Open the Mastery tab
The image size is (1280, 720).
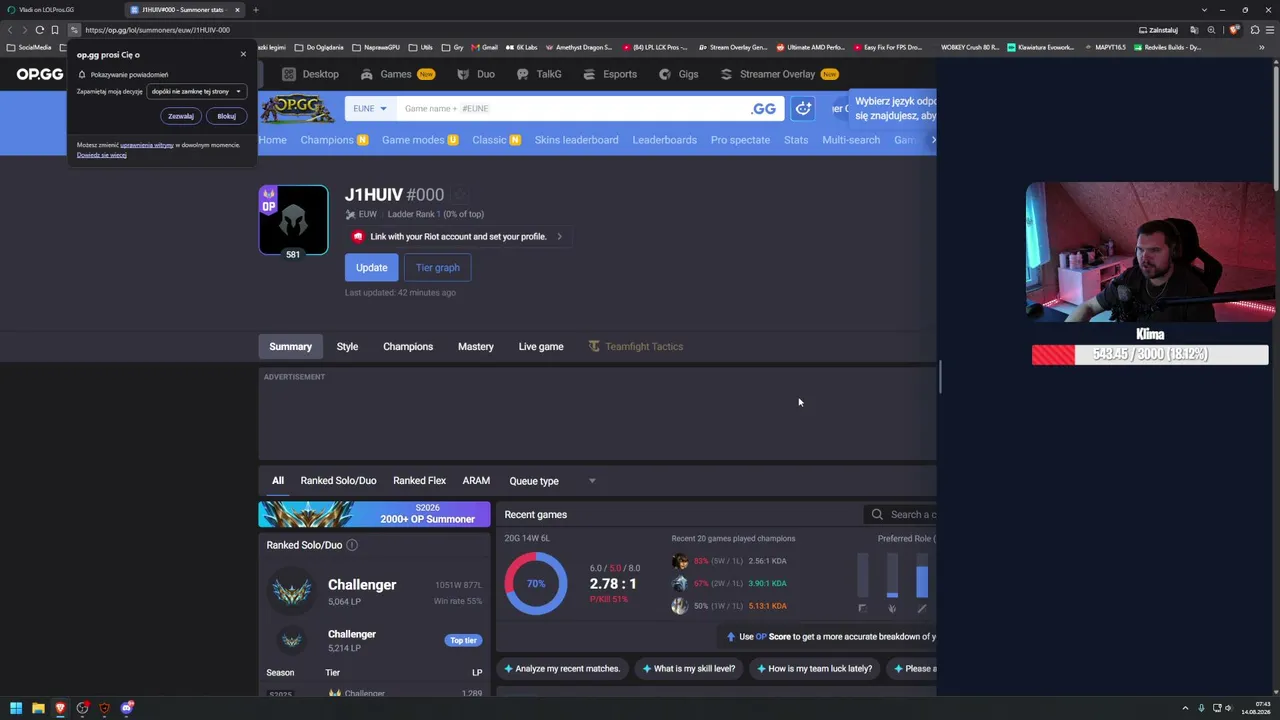click(x=476, y=347)
